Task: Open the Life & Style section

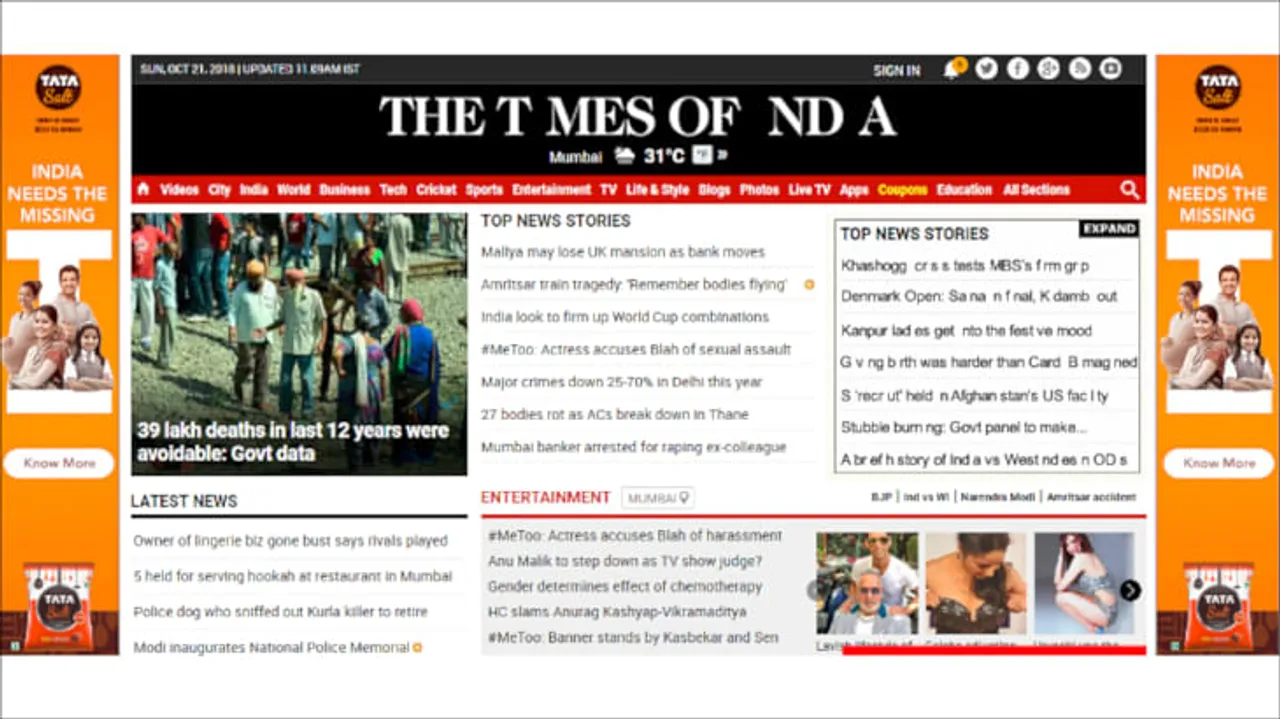Action: point(657,189)
